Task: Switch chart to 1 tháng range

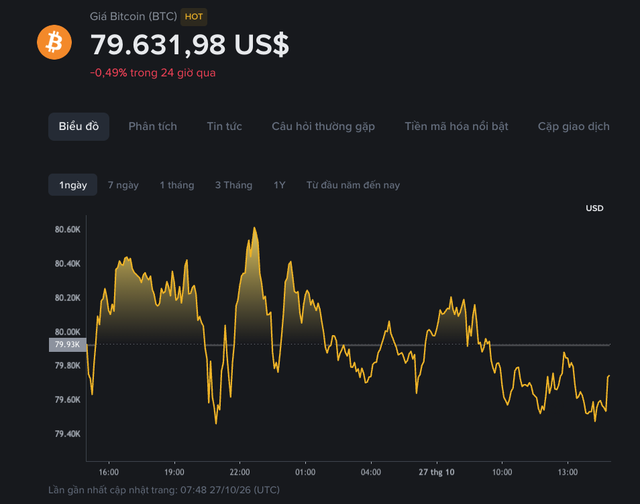Action: 177,185
